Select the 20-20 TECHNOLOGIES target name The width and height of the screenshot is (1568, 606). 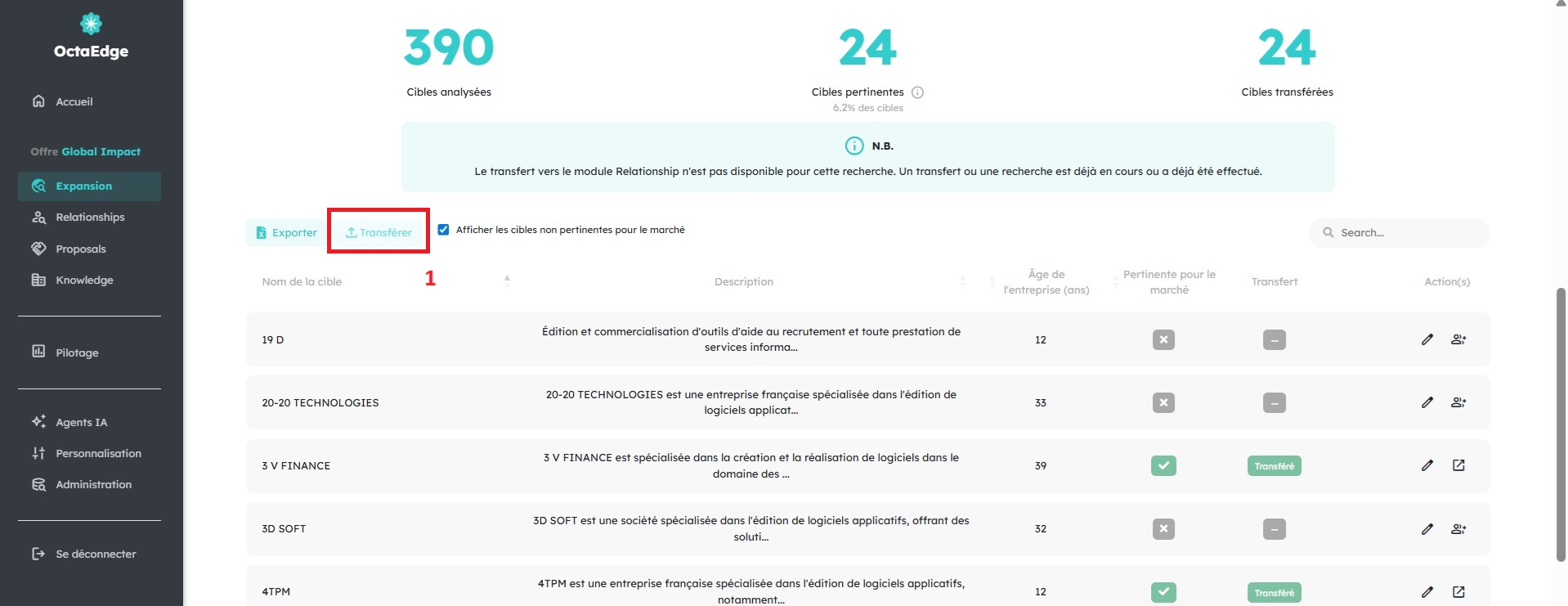point(320,402)
